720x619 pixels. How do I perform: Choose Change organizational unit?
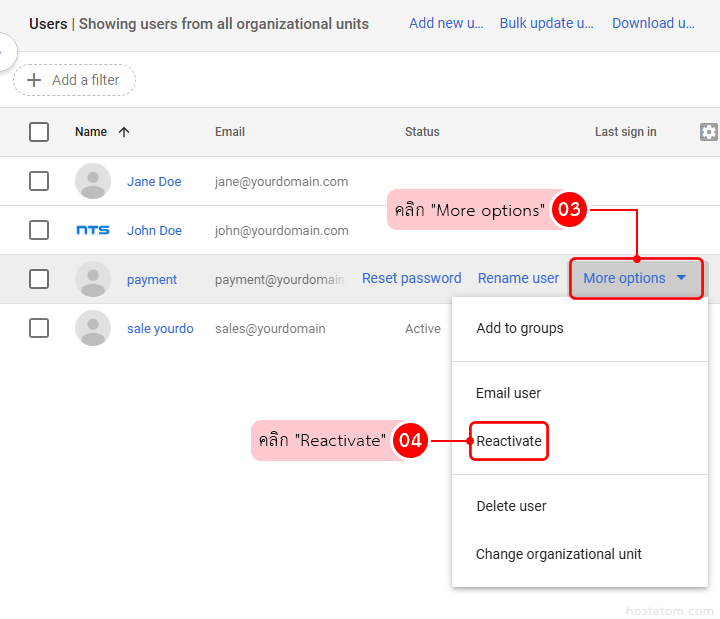point(558,554)
